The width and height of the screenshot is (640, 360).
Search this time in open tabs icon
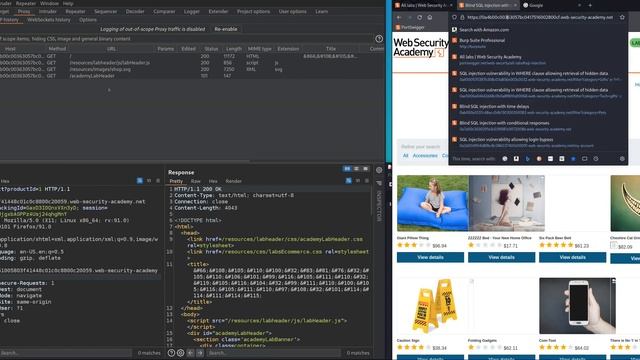pyautogui.click(x=584, y=159)
